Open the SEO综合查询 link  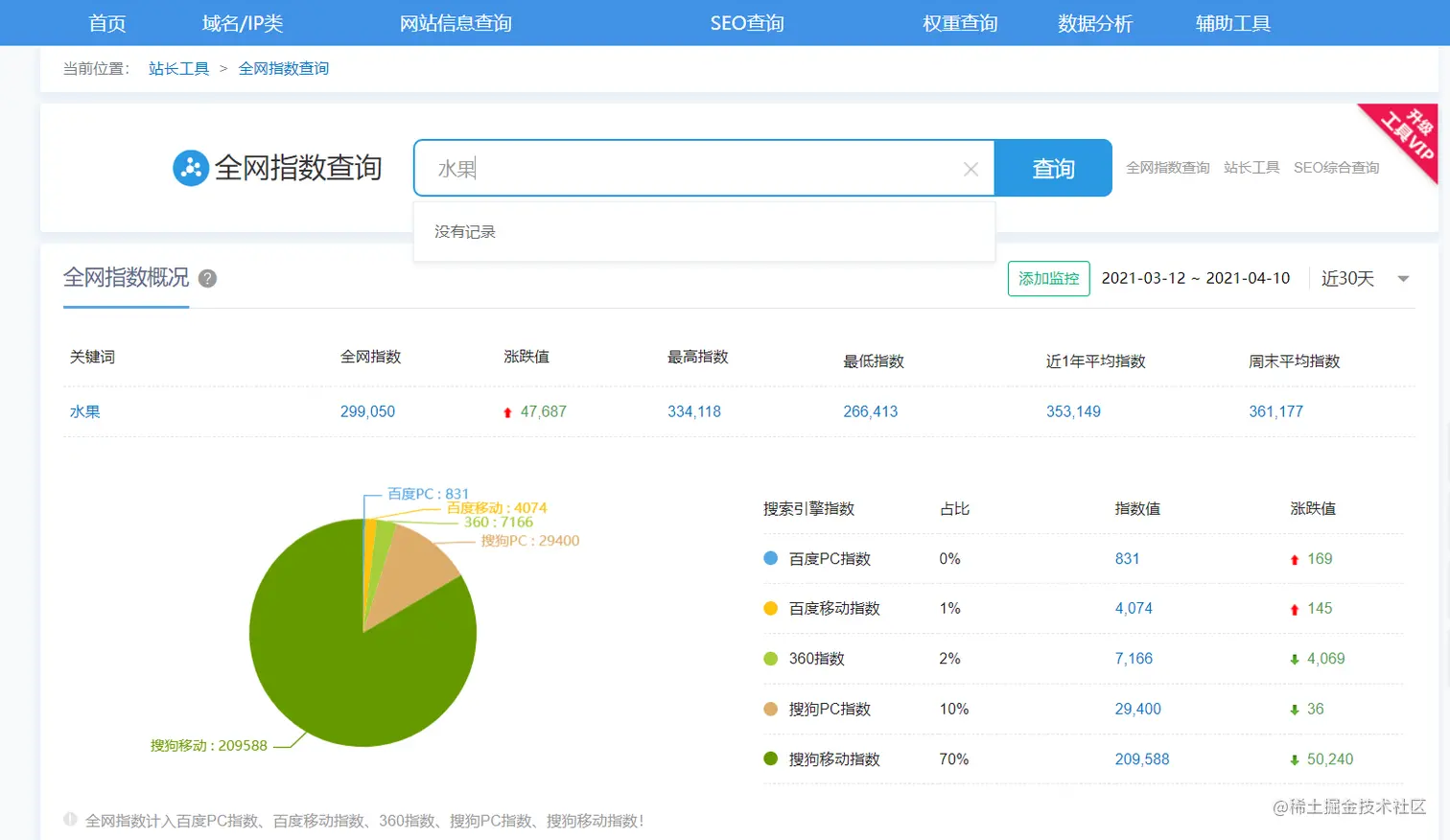[x=1336, y=168]
